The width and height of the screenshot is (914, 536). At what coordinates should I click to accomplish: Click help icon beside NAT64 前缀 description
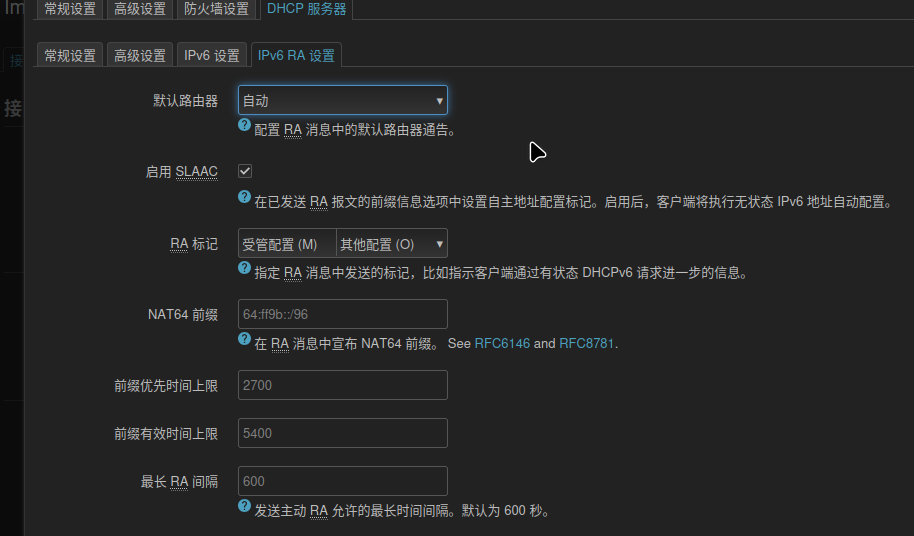244,339
